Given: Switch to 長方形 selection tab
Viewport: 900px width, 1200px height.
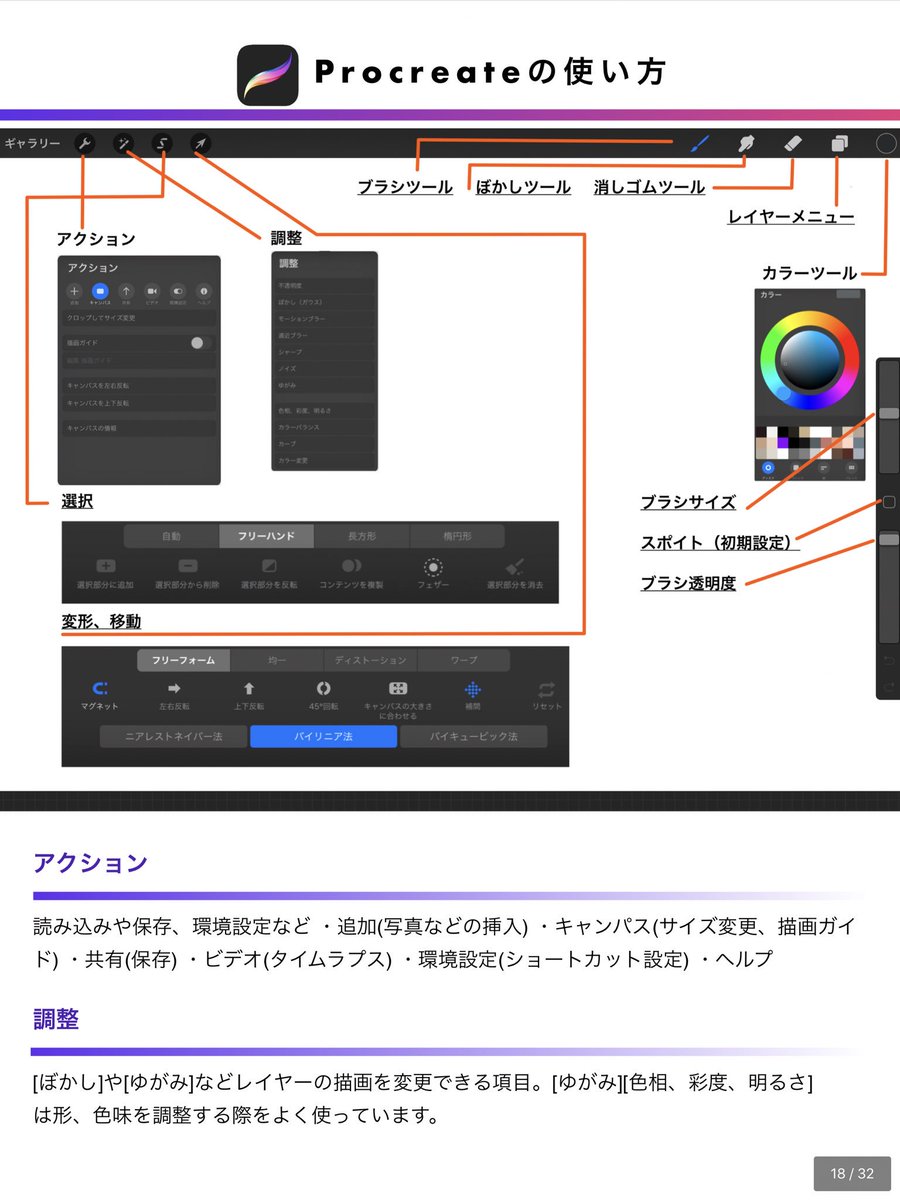Looking at the screenshot, I should (x=362, y=536).
